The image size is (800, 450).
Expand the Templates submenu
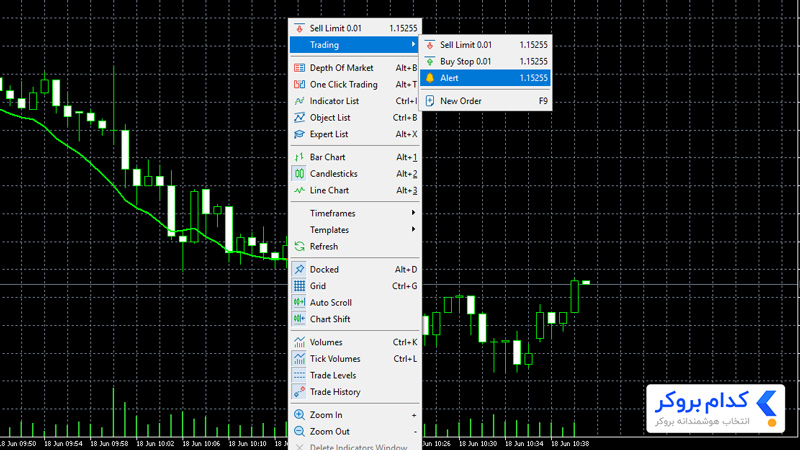[x=355, y=230]
